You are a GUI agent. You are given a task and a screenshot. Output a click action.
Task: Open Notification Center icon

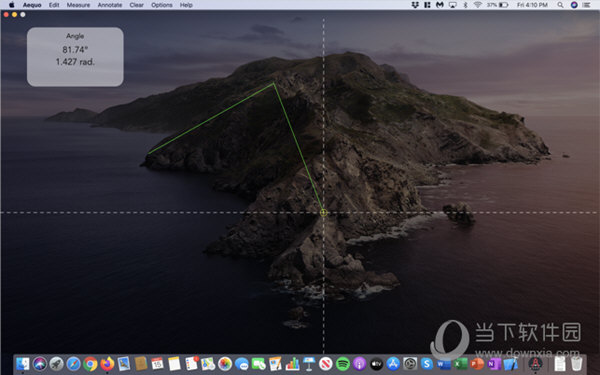586,5
